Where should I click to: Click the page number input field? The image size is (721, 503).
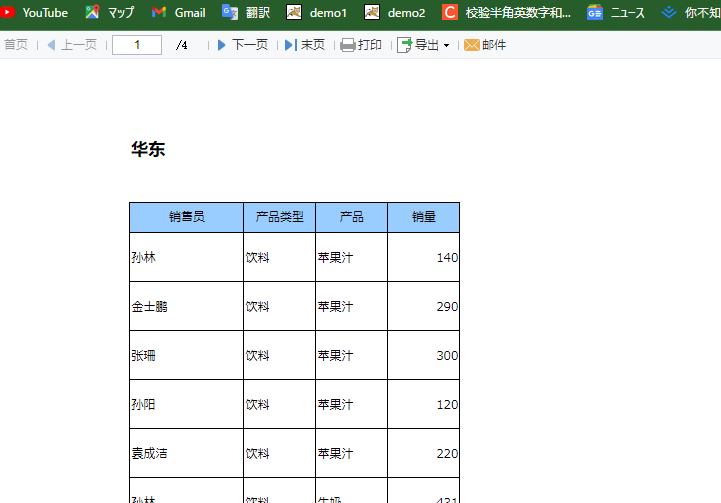(137, 45)
